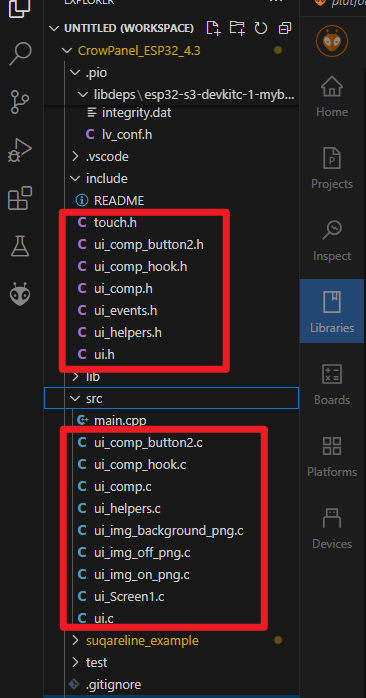366x698 pixels.
Task: Go to PlatformIO Home
Action: [332, 96]
